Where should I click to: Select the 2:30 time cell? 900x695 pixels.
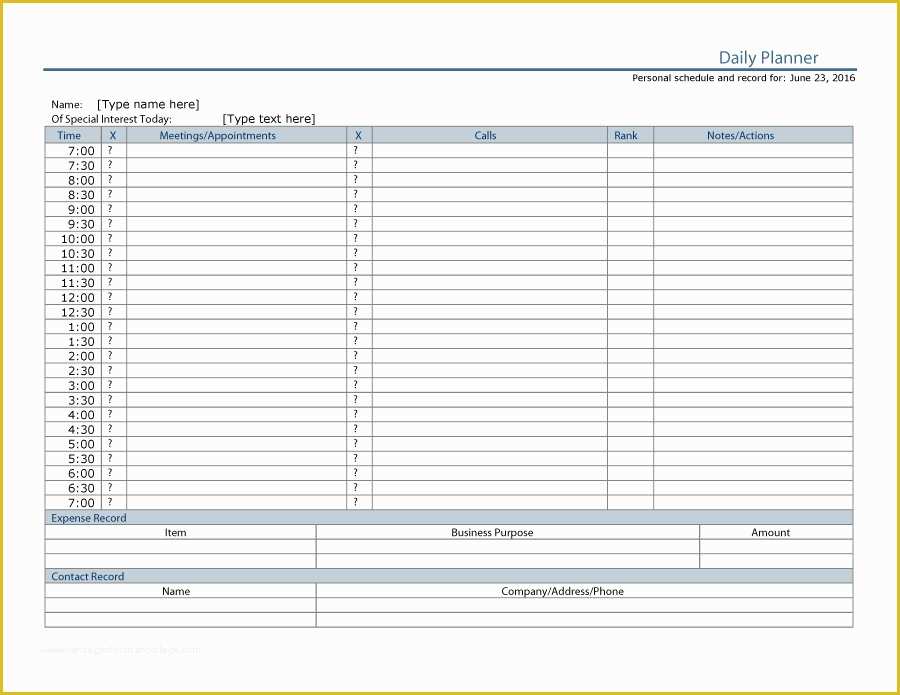[x=73, y=371]
